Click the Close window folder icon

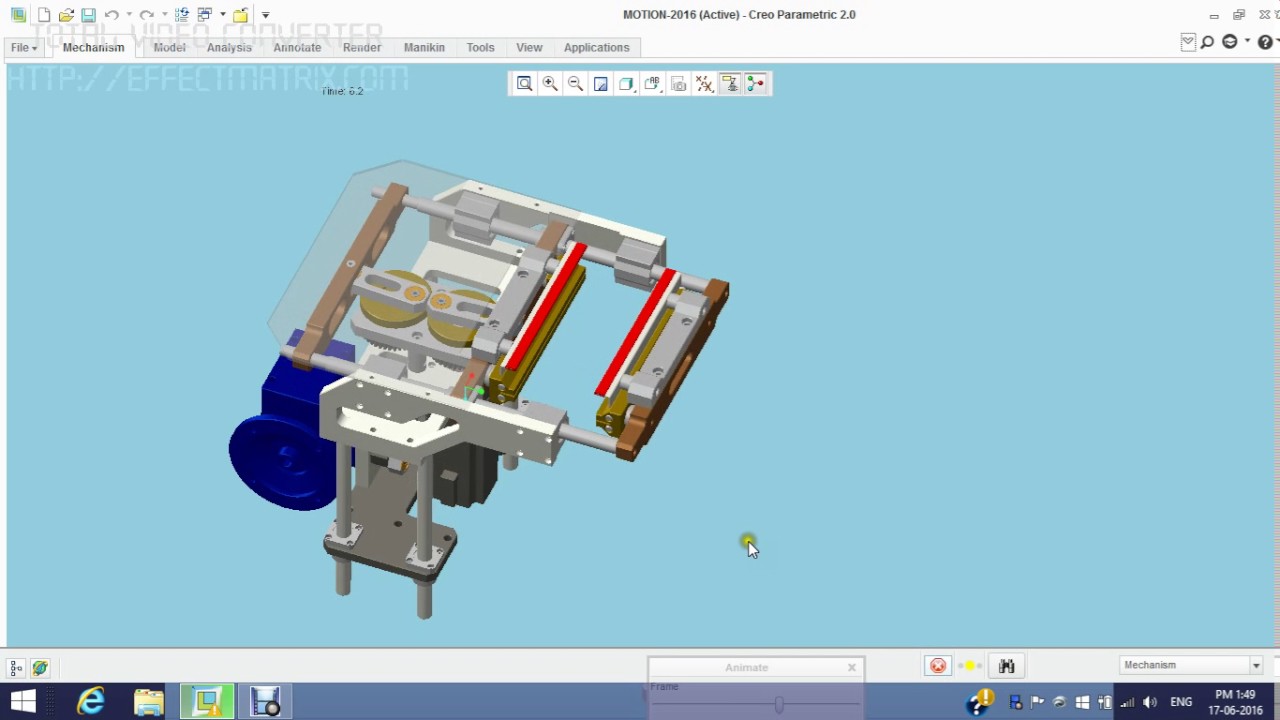click(241, 15)
